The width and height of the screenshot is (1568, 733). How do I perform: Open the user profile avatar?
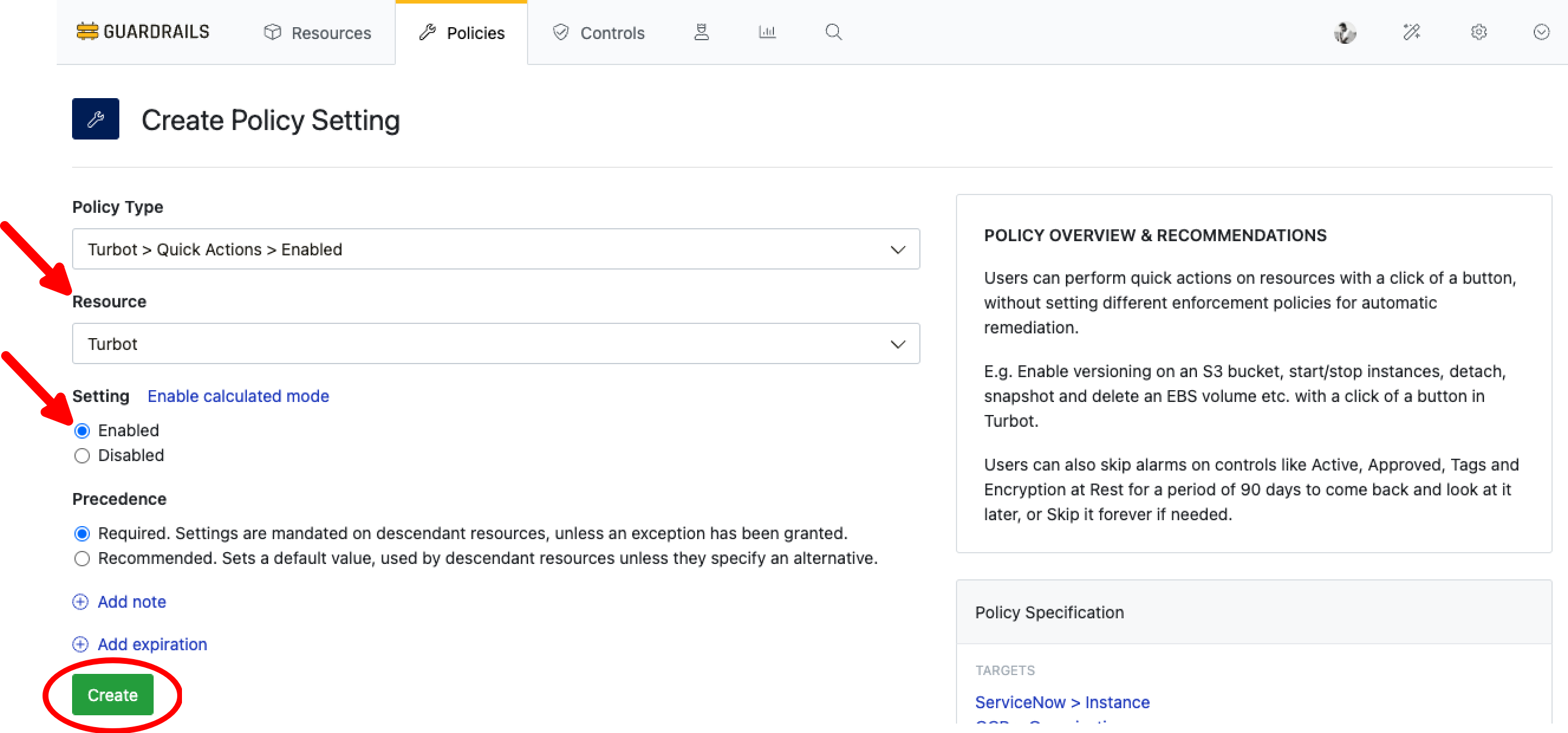[1345, 33]
